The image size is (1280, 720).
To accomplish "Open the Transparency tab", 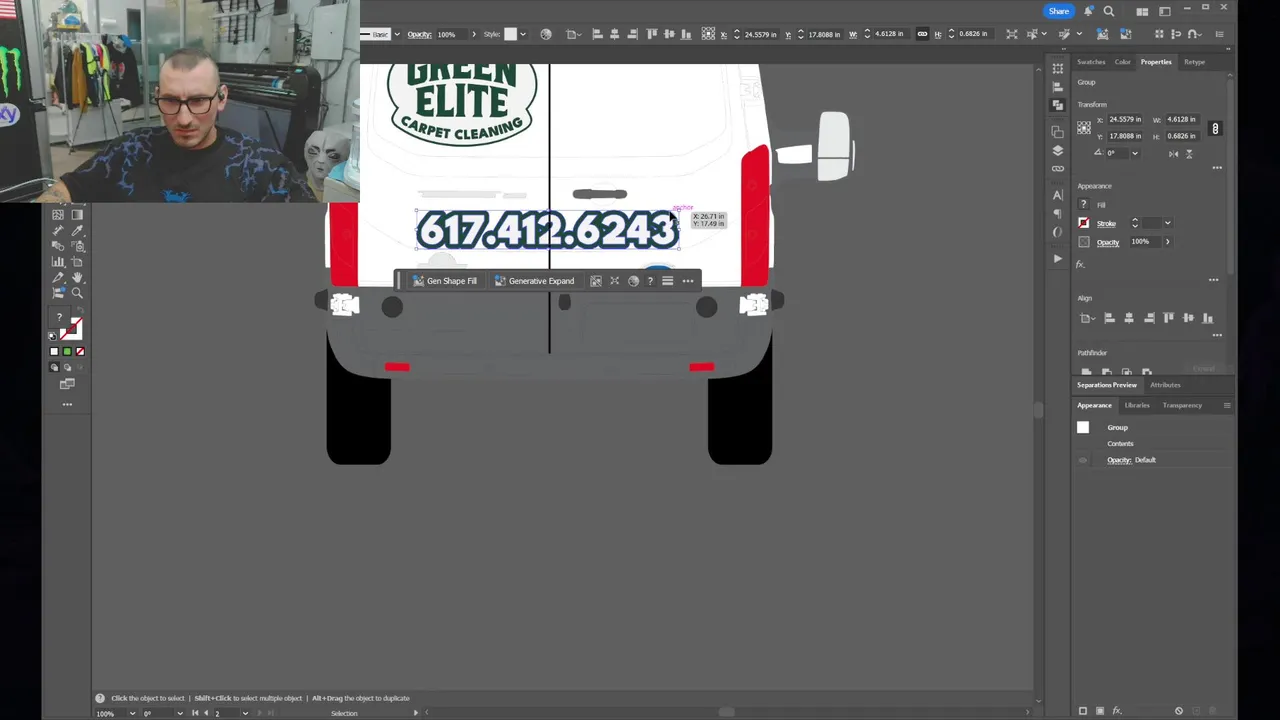I will point(1182,405).
